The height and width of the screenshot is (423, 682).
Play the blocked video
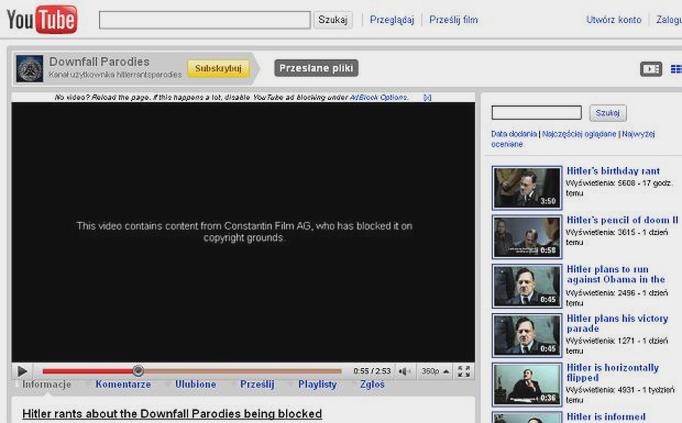coord(22,371)
